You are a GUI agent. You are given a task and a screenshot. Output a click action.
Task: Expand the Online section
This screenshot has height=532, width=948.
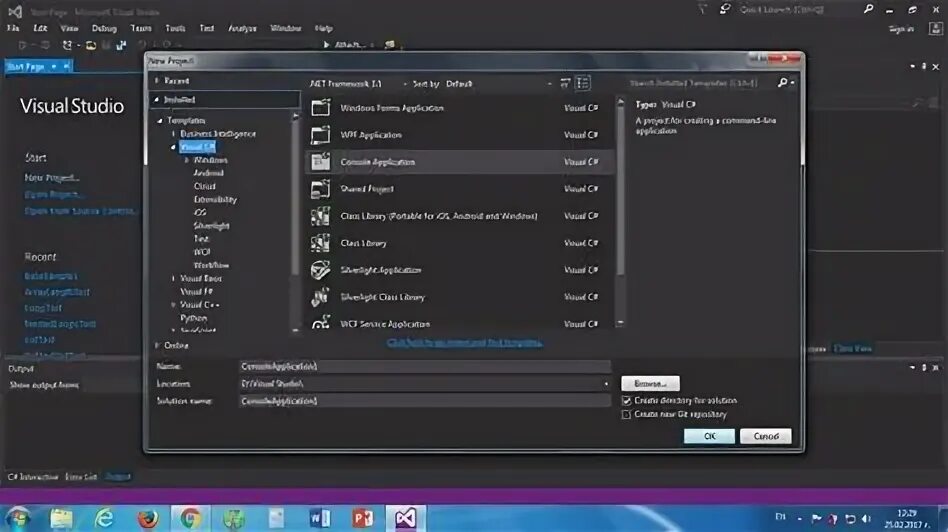(x=157, y=346)
